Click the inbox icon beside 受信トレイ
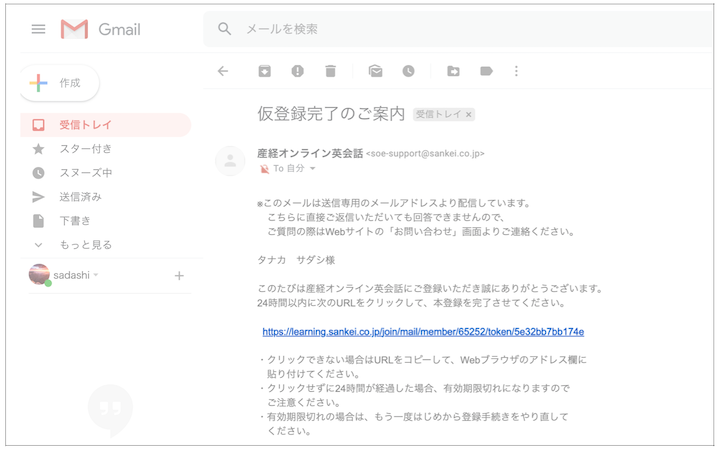 click(x=39, y=125)
